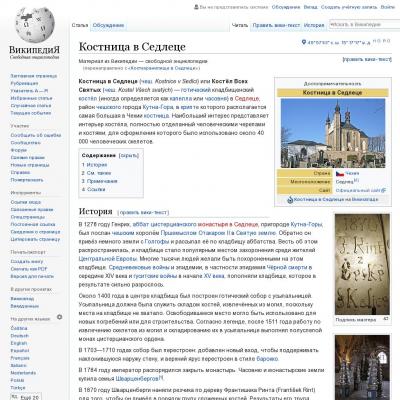
Task: Click the Wikipedia search input field
Action: (365, 24)
